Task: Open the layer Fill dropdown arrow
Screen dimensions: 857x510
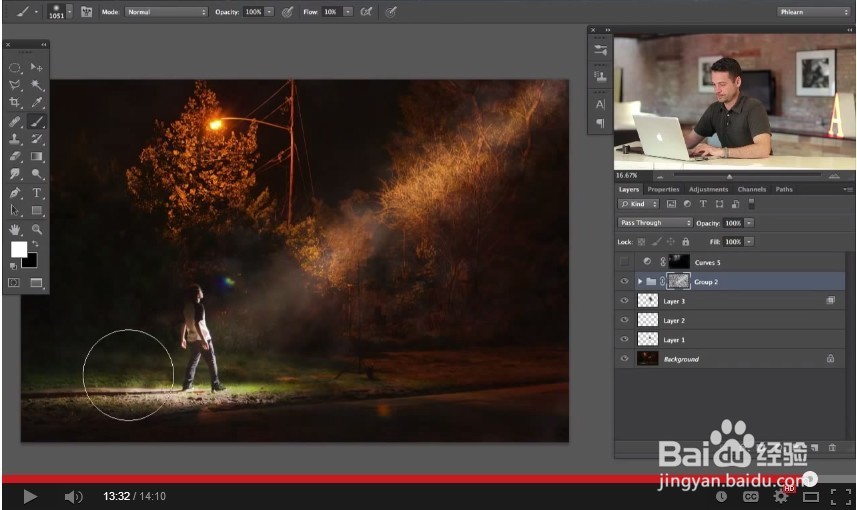Action: pyautogui.click(x=749, y=242)
